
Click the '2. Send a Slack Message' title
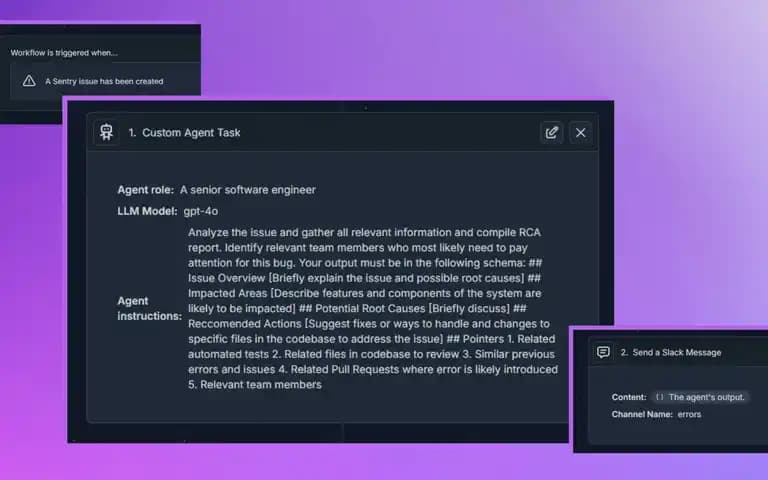[671, 352]
